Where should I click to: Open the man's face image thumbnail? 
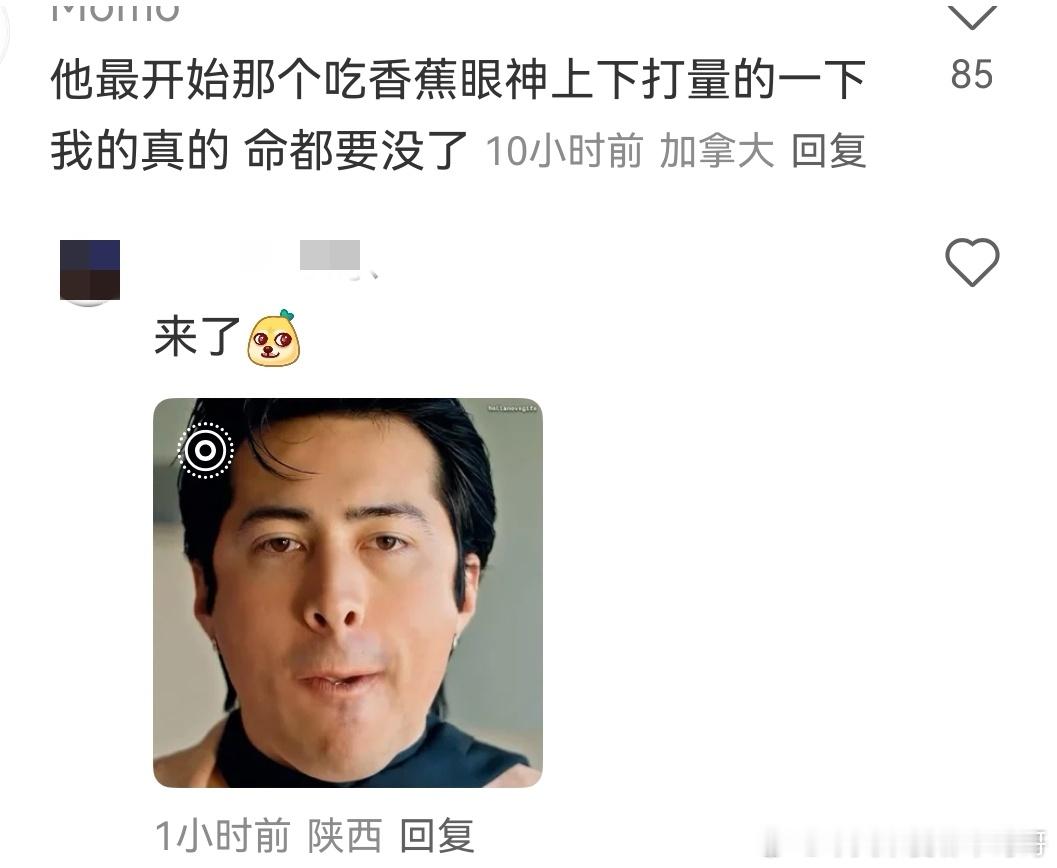pos(348,593)
